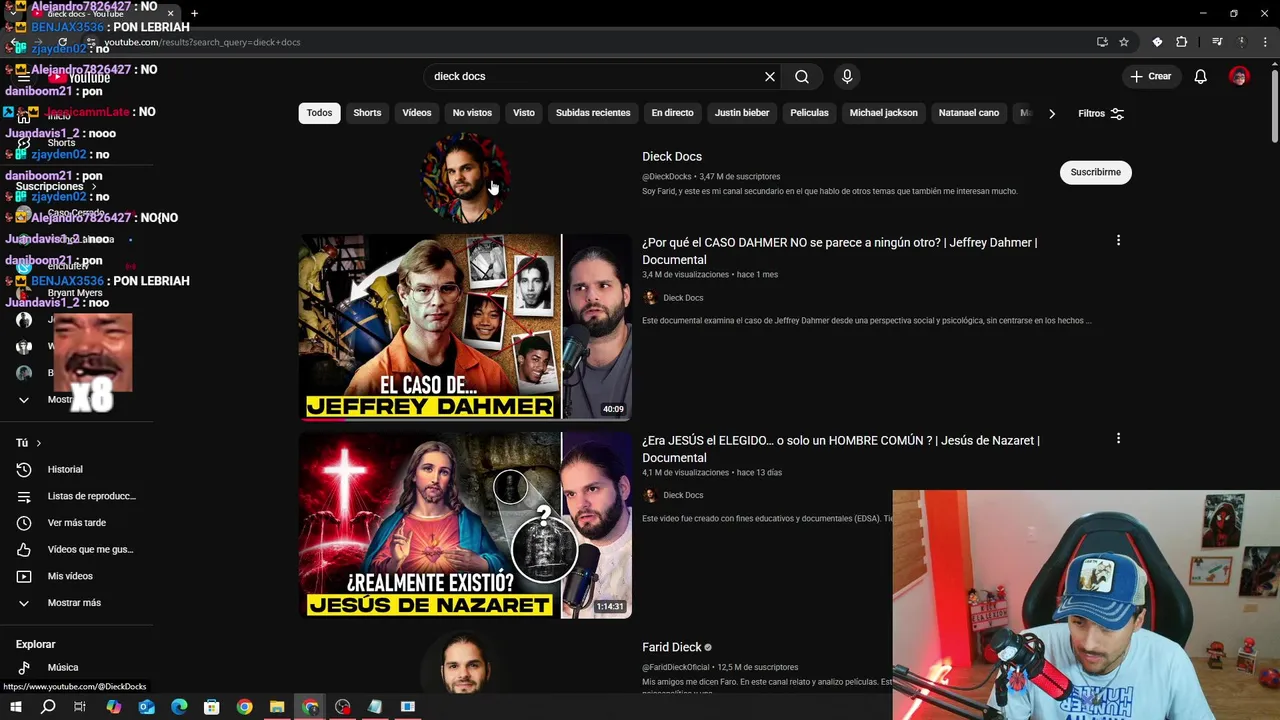Image resolution: width=1280 pixels, height=720 pixels.
Task: Click the @FaridDieckOficial handle text
Action: (x=676, y=667)
